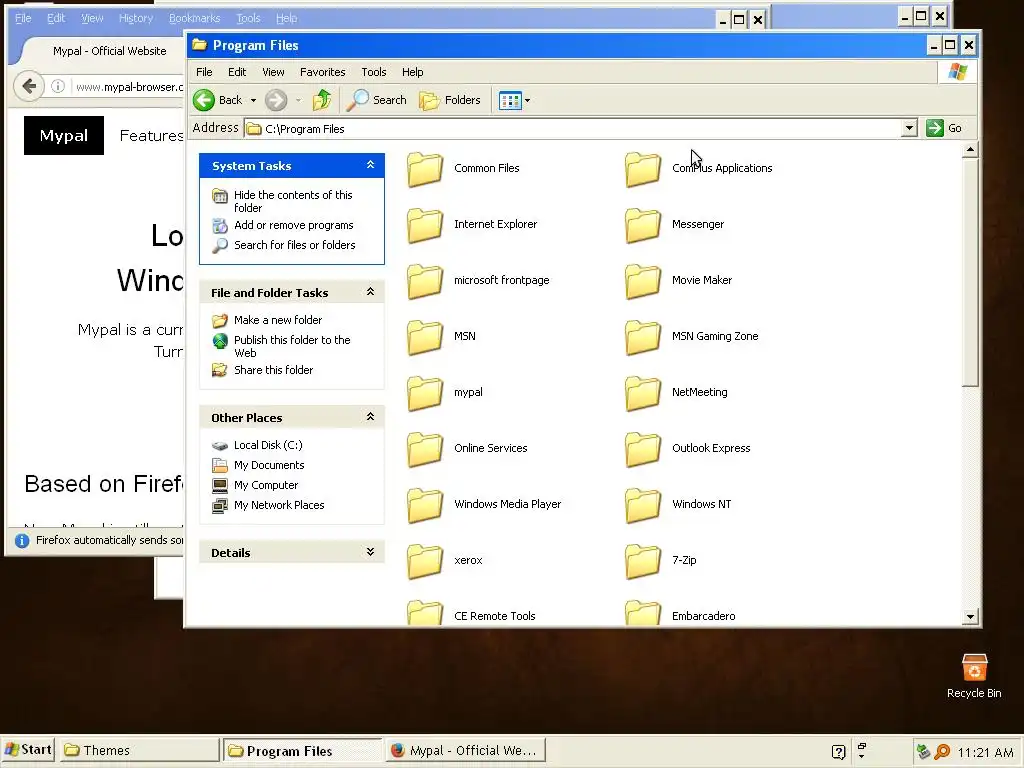Click Add or remove programs link

293,225
